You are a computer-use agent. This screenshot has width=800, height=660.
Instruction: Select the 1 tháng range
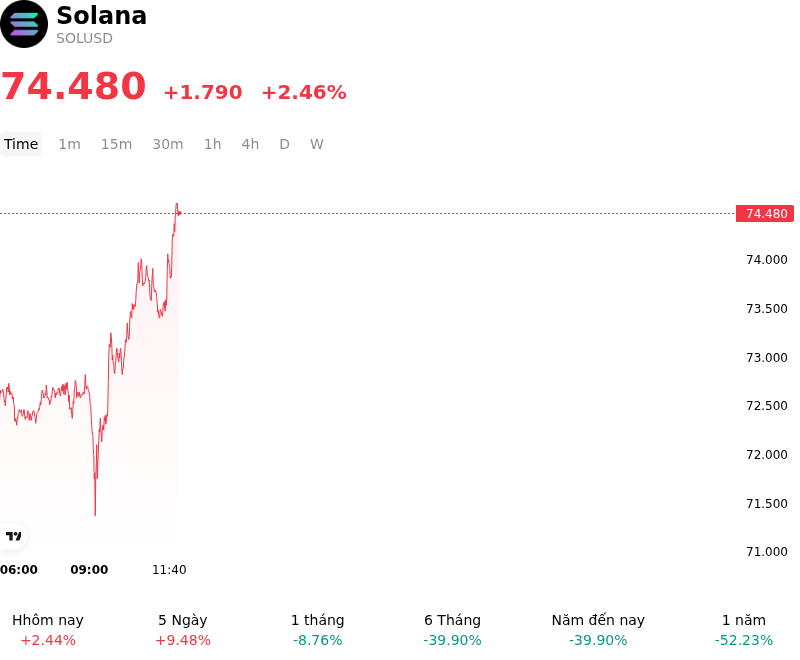[x=317, y=630]
